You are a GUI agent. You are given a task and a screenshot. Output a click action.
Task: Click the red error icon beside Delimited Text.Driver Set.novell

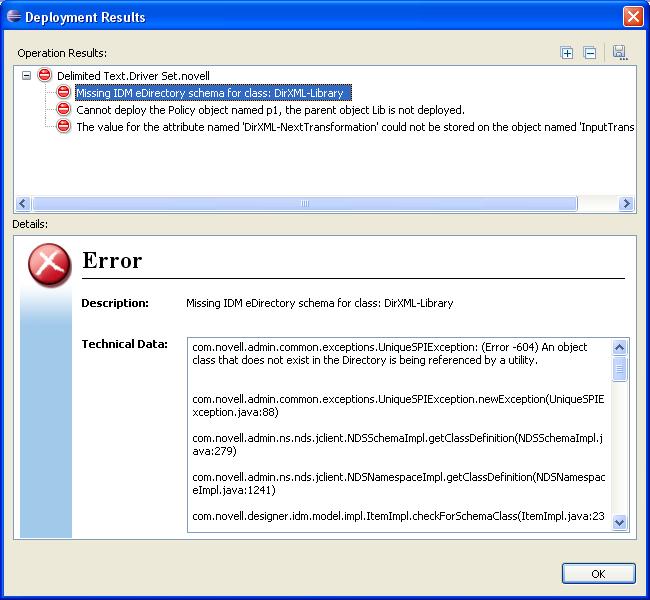[x=44, y=75]
